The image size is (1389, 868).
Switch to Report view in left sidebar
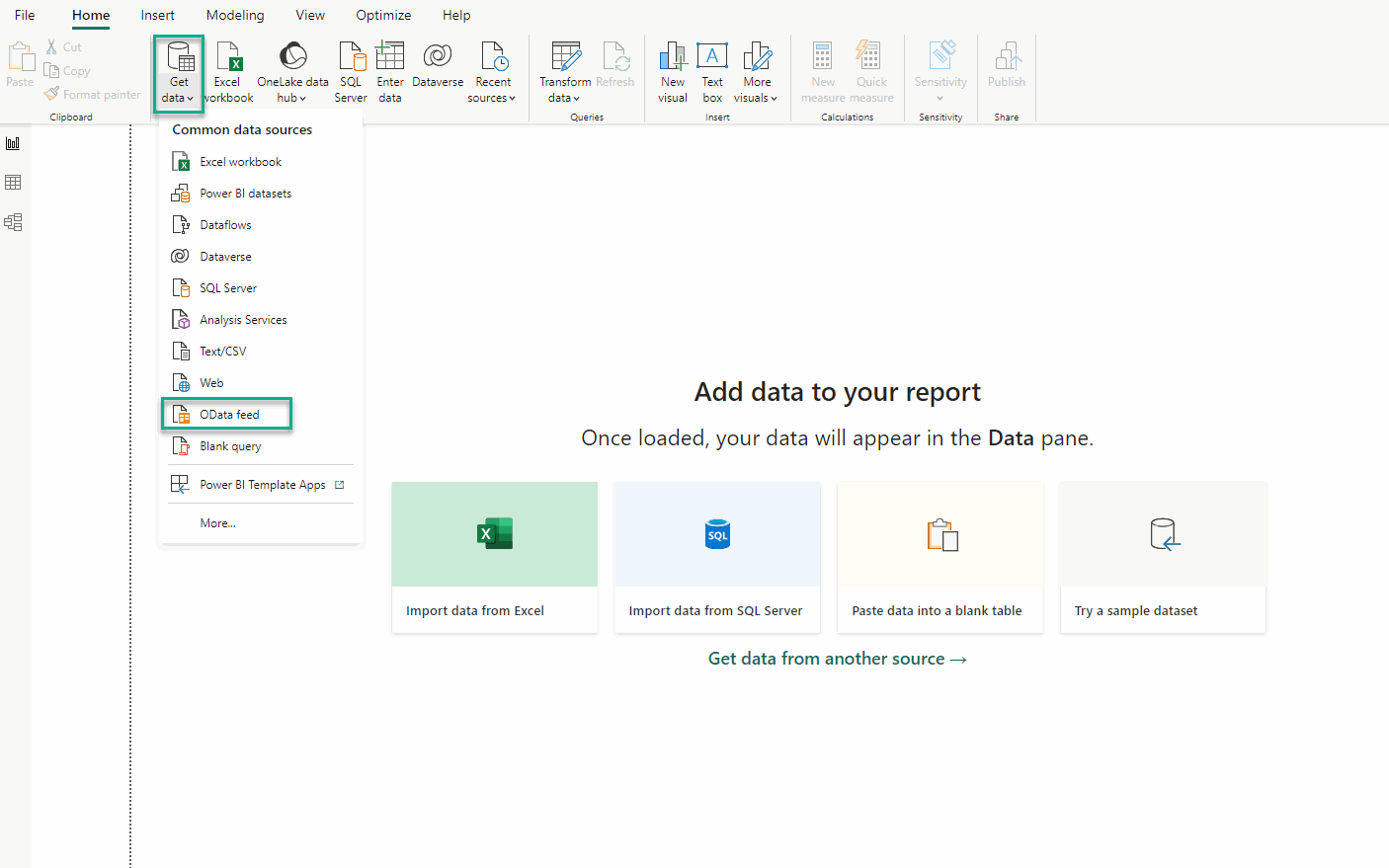coord(13,143)
